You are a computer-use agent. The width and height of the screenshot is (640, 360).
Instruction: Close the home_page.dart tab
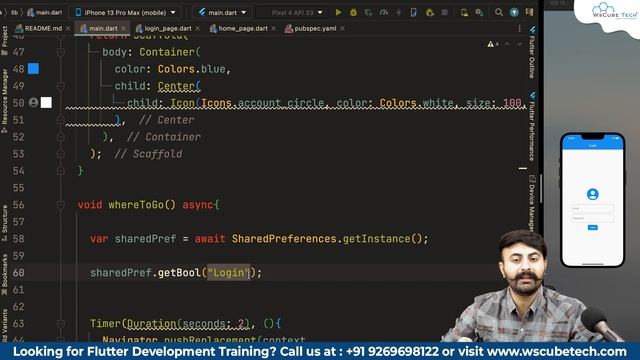273,28
